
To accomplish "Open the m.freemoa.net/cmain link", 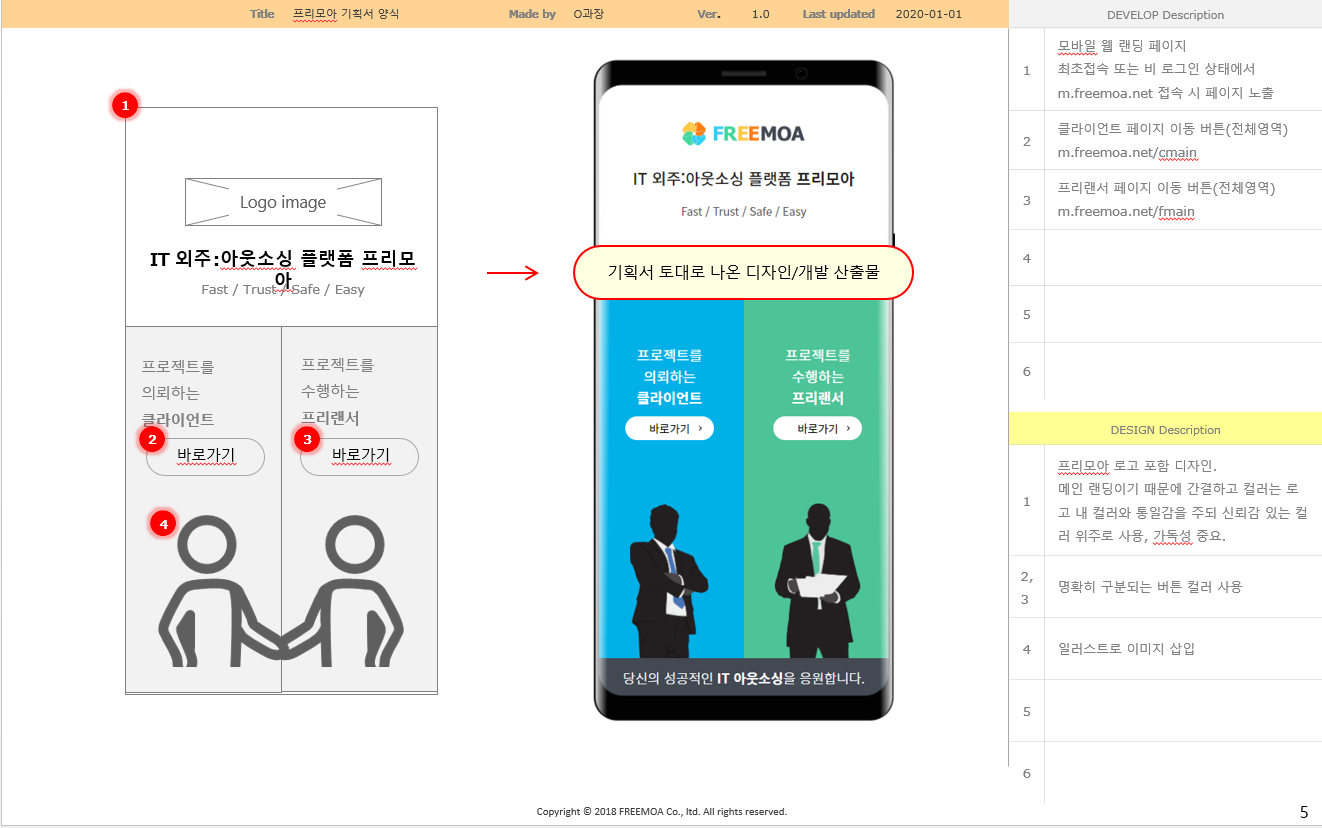I will (x=1127, y=153).
